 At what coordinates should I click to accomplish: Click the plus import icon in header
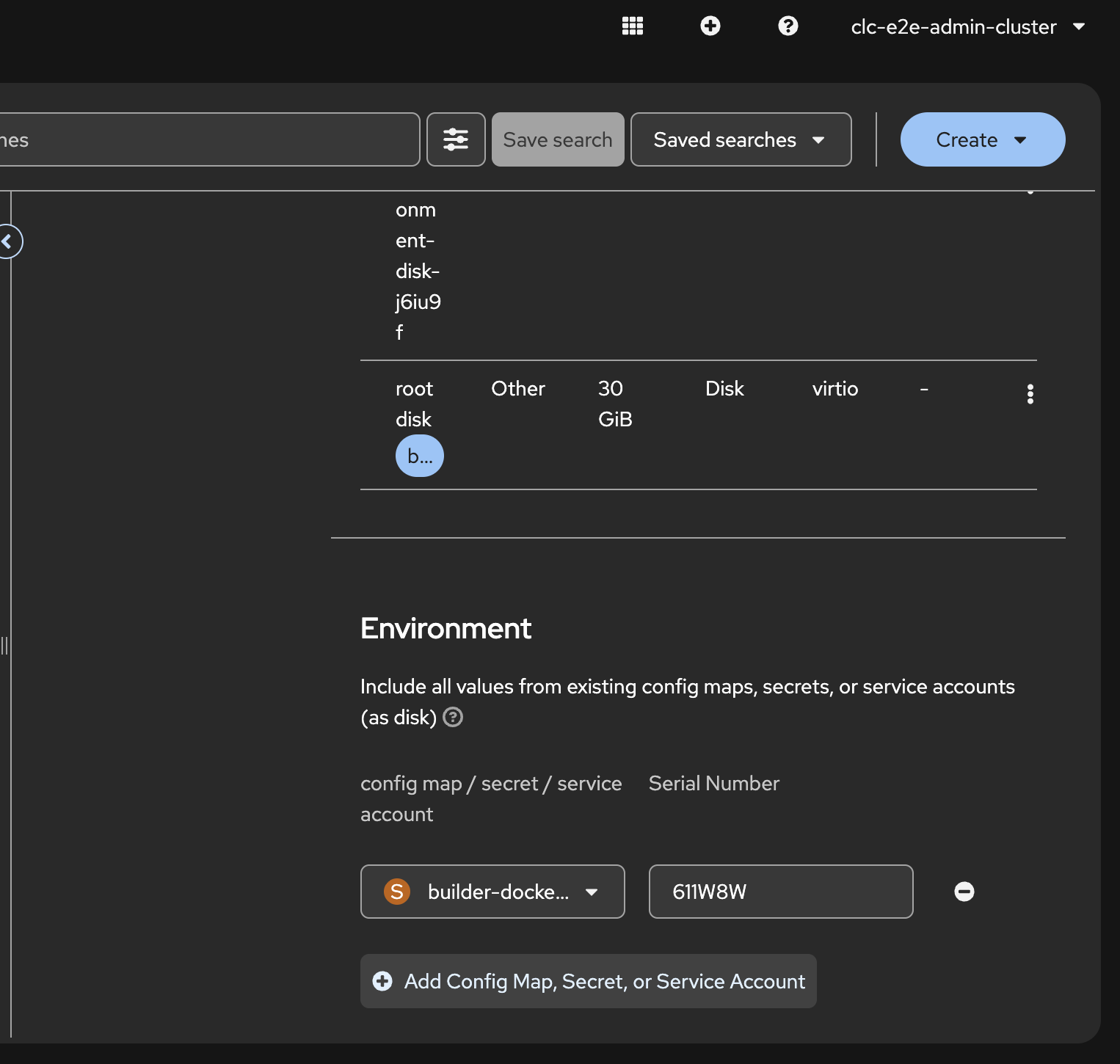point(710,26)
